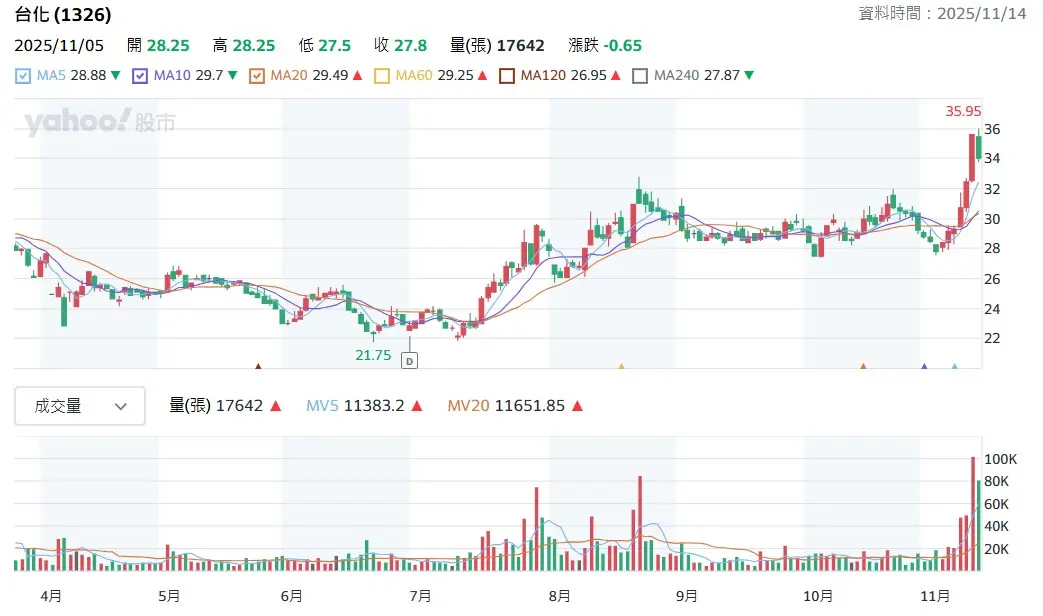
Task: Toggle off the MA20 checkbox
Action: (257, 75)
